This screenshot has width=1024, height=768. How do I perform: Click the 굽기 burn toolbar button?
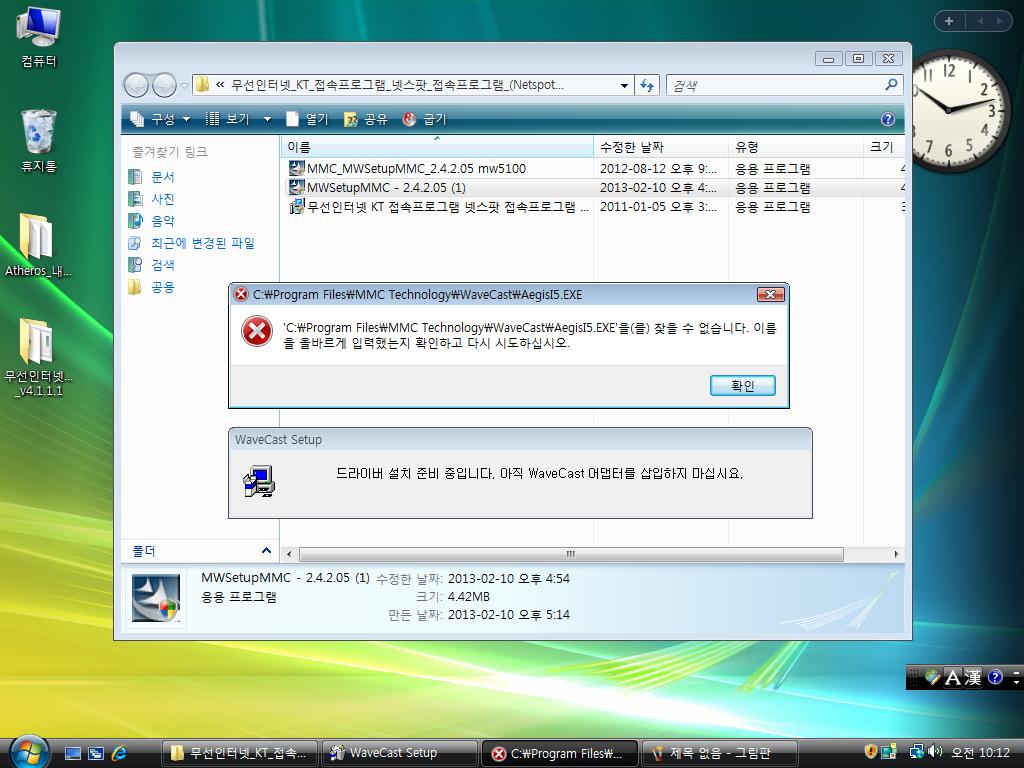[x=424, y=119]
